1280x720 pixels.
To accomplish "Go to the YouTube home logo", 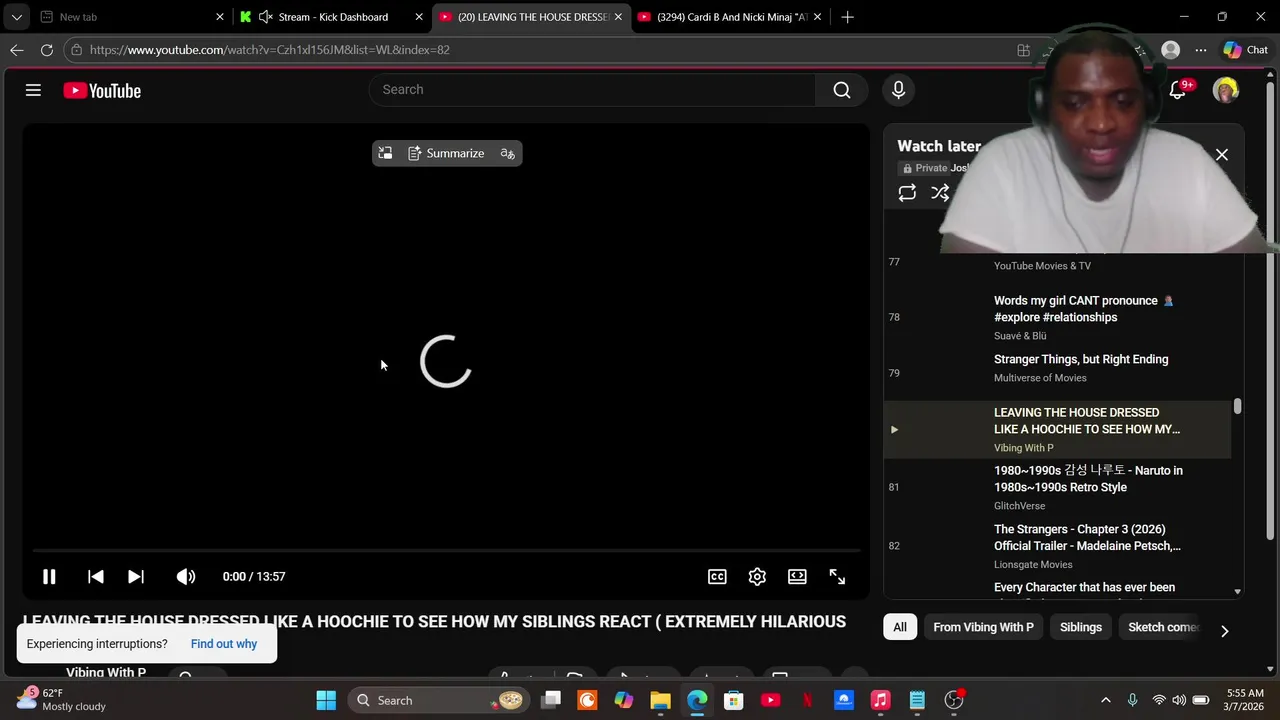I will point(102,90).
